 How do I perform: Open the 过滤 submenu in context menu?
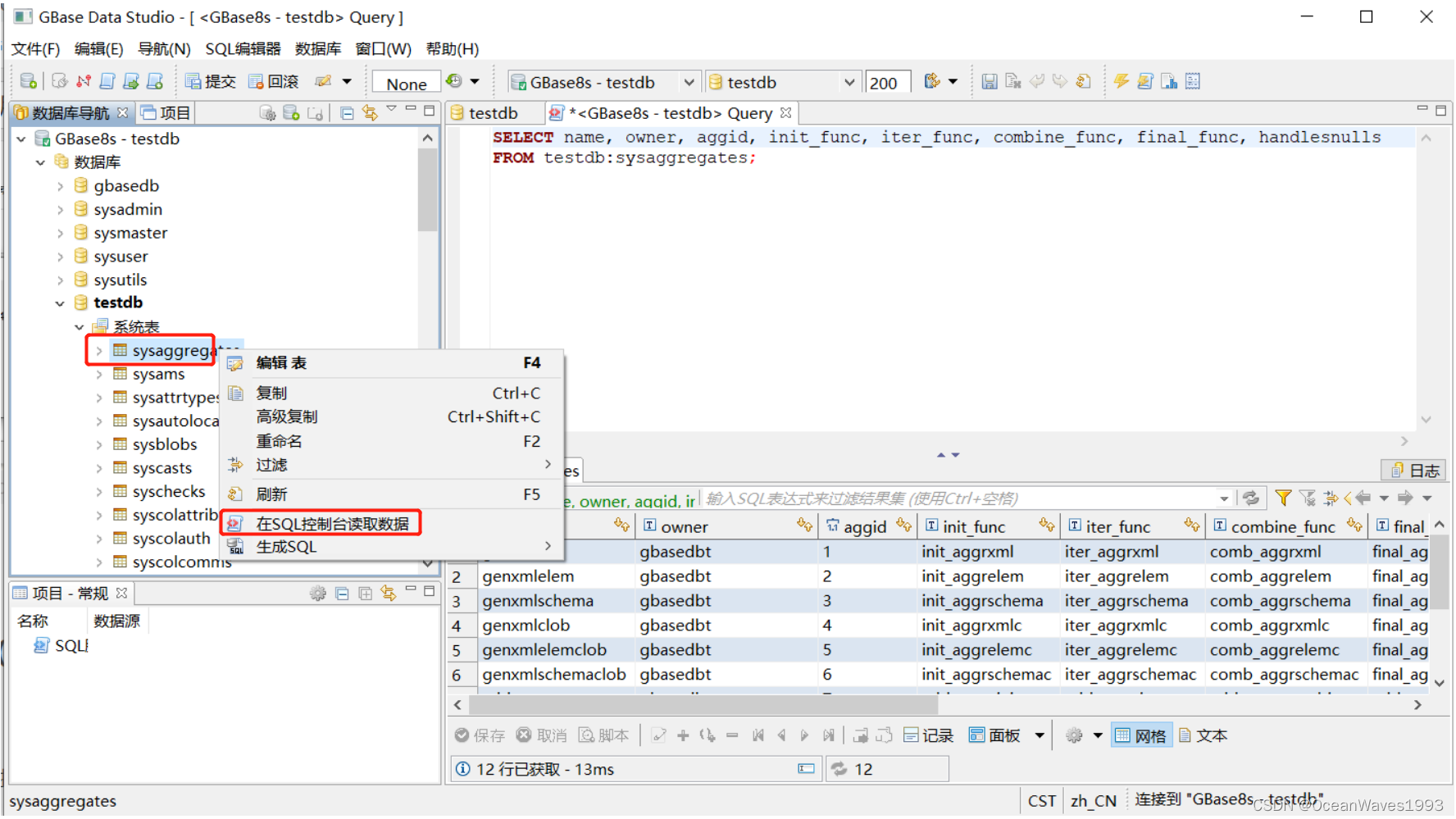(392, 465)
